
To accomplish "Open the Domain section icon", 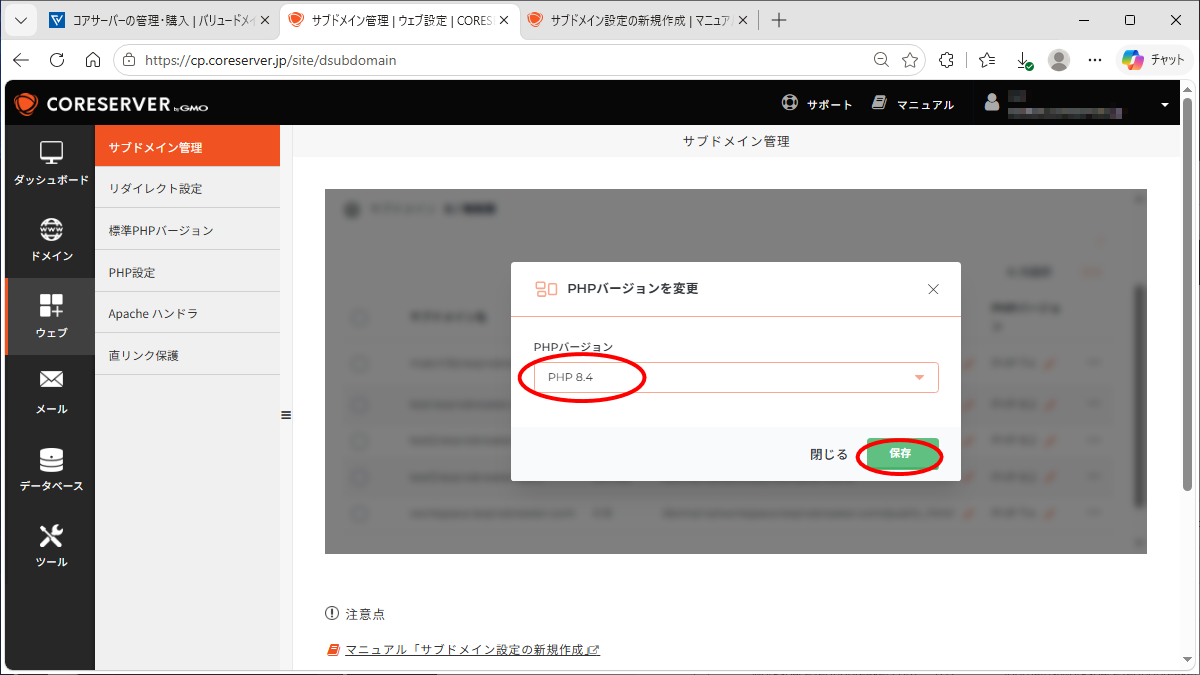I will [51, 230].
